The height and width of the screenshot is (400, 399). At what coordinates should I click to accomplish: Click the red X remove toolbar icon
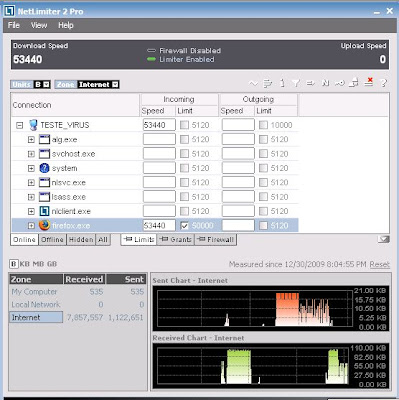369,82
